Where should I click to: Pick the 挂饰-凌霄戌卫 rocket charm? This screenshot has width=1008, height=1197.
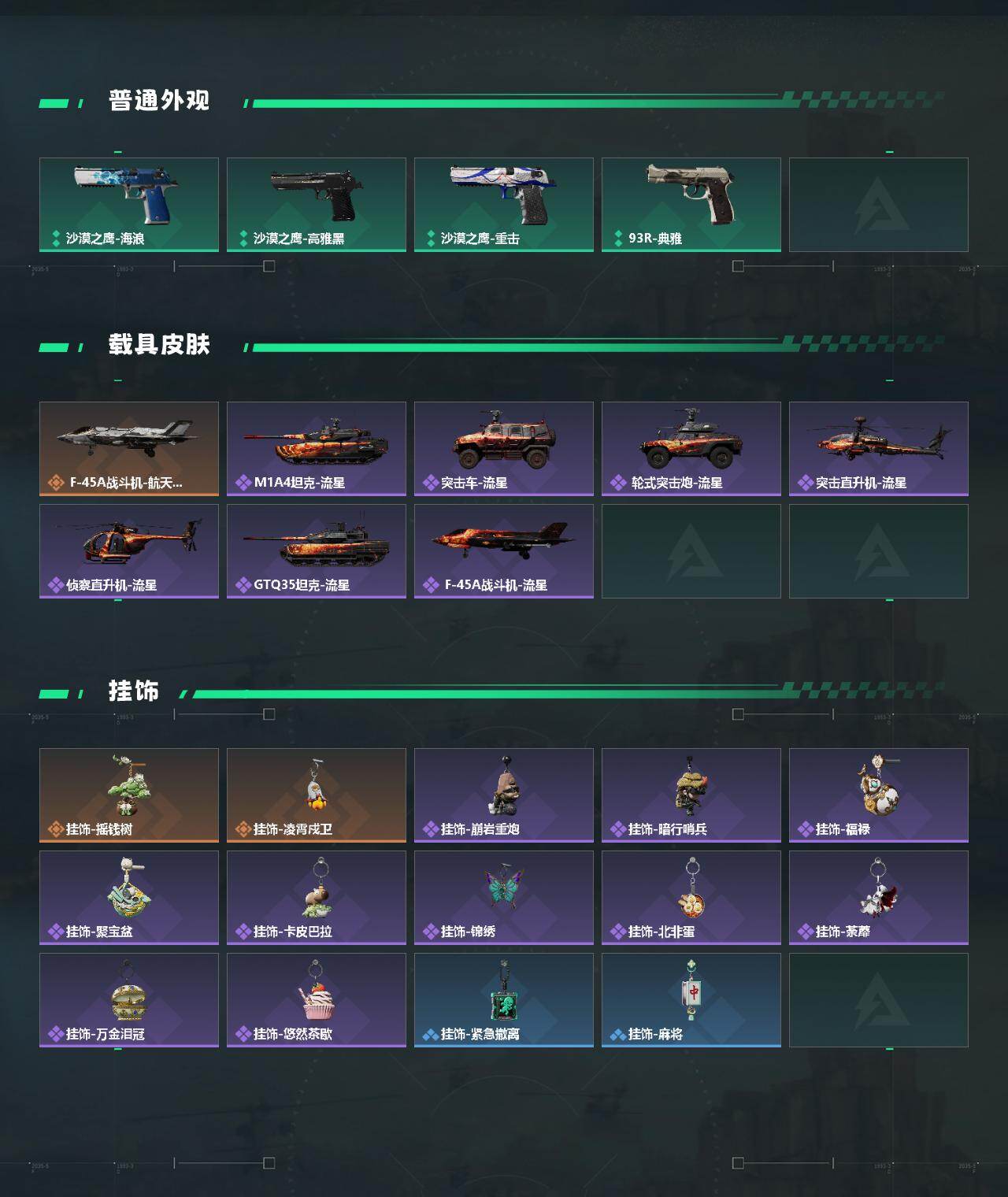point(317,795)
